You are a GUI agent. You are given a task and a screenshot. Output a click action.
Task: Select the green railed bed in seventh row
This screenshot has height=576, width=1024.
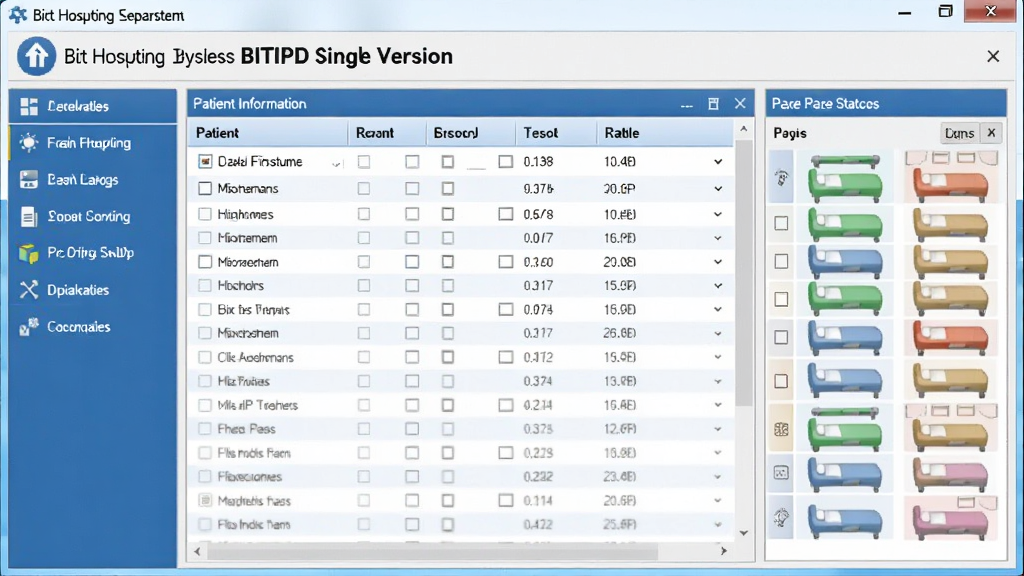[845, 429]
